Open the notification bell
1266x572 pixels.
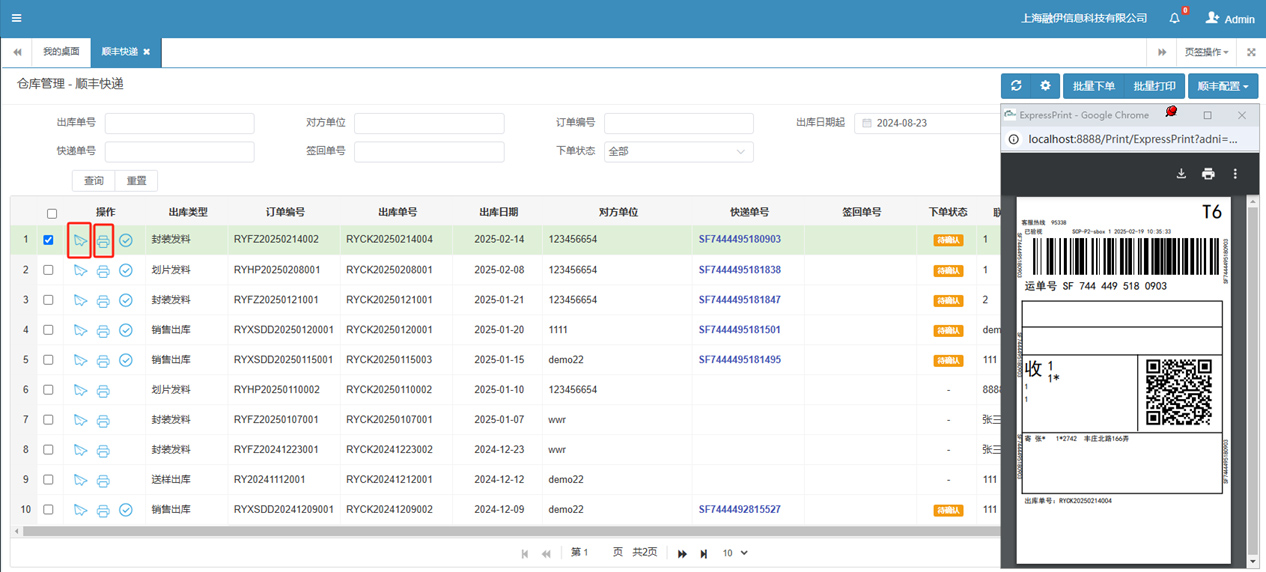[1175, 18]
